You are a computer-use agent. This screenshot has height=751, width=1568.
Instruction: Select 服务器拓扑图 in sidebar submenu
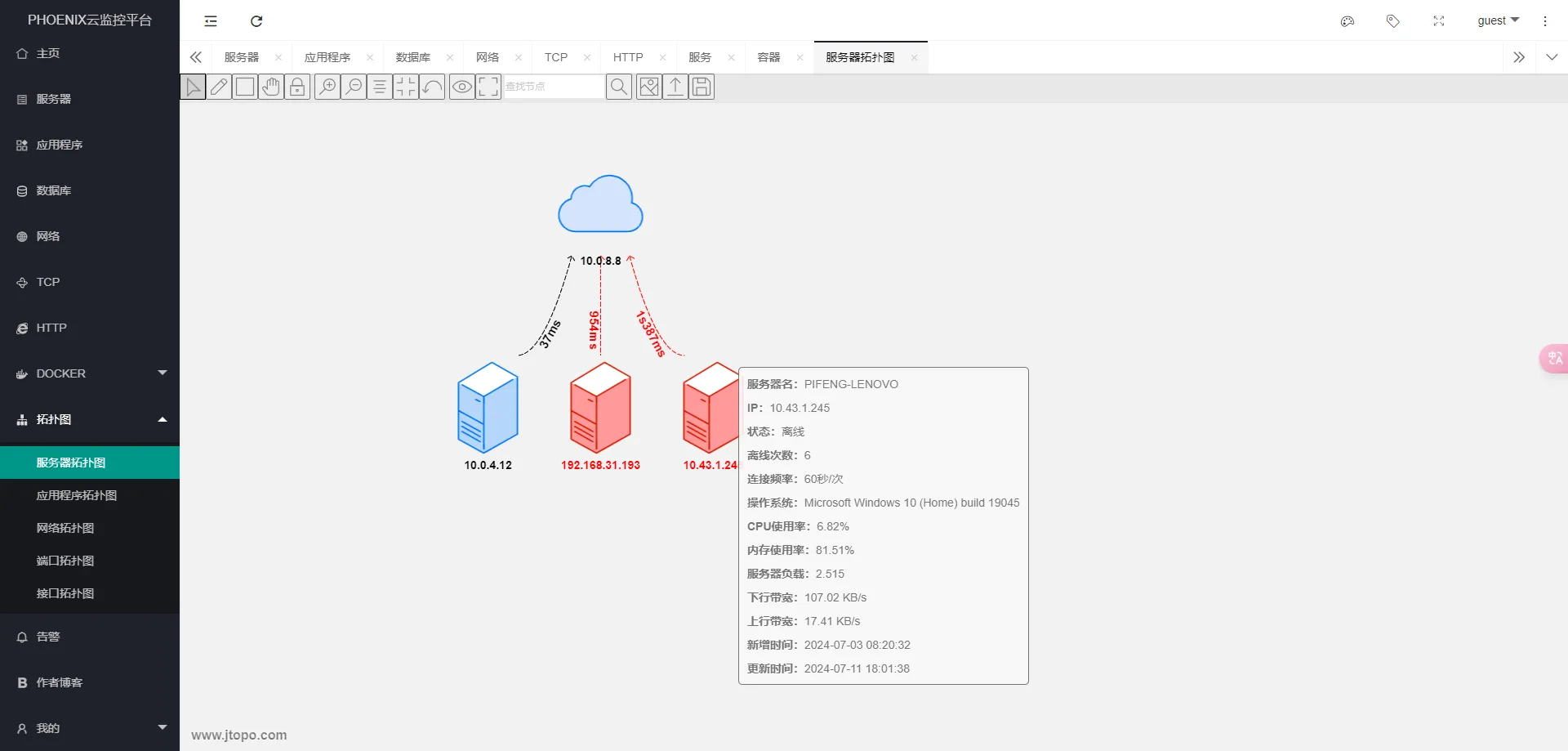pyautogui.click(x=90, y=463)
